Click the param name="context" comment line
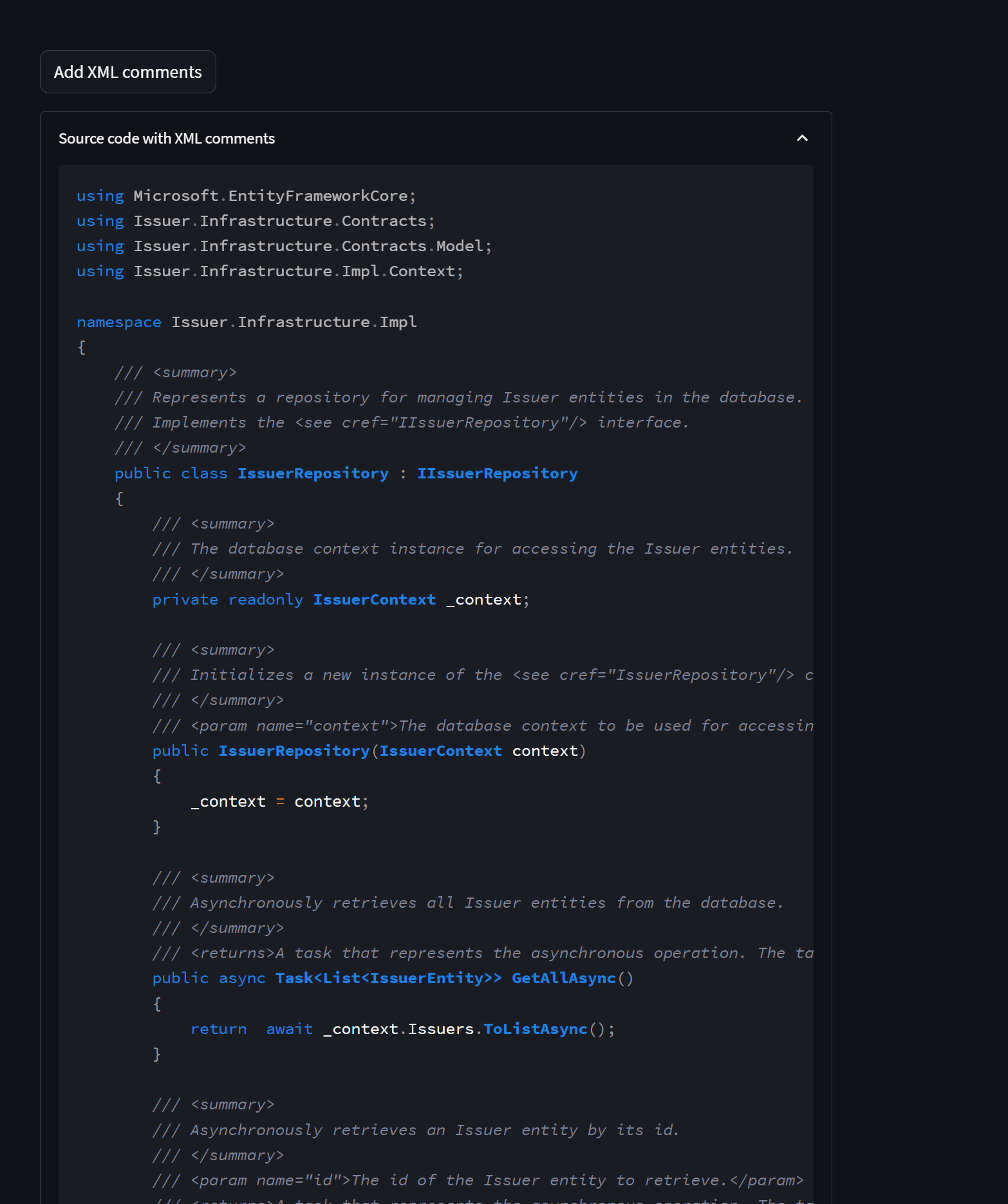 pyautogui.click(x=483, y=726)
